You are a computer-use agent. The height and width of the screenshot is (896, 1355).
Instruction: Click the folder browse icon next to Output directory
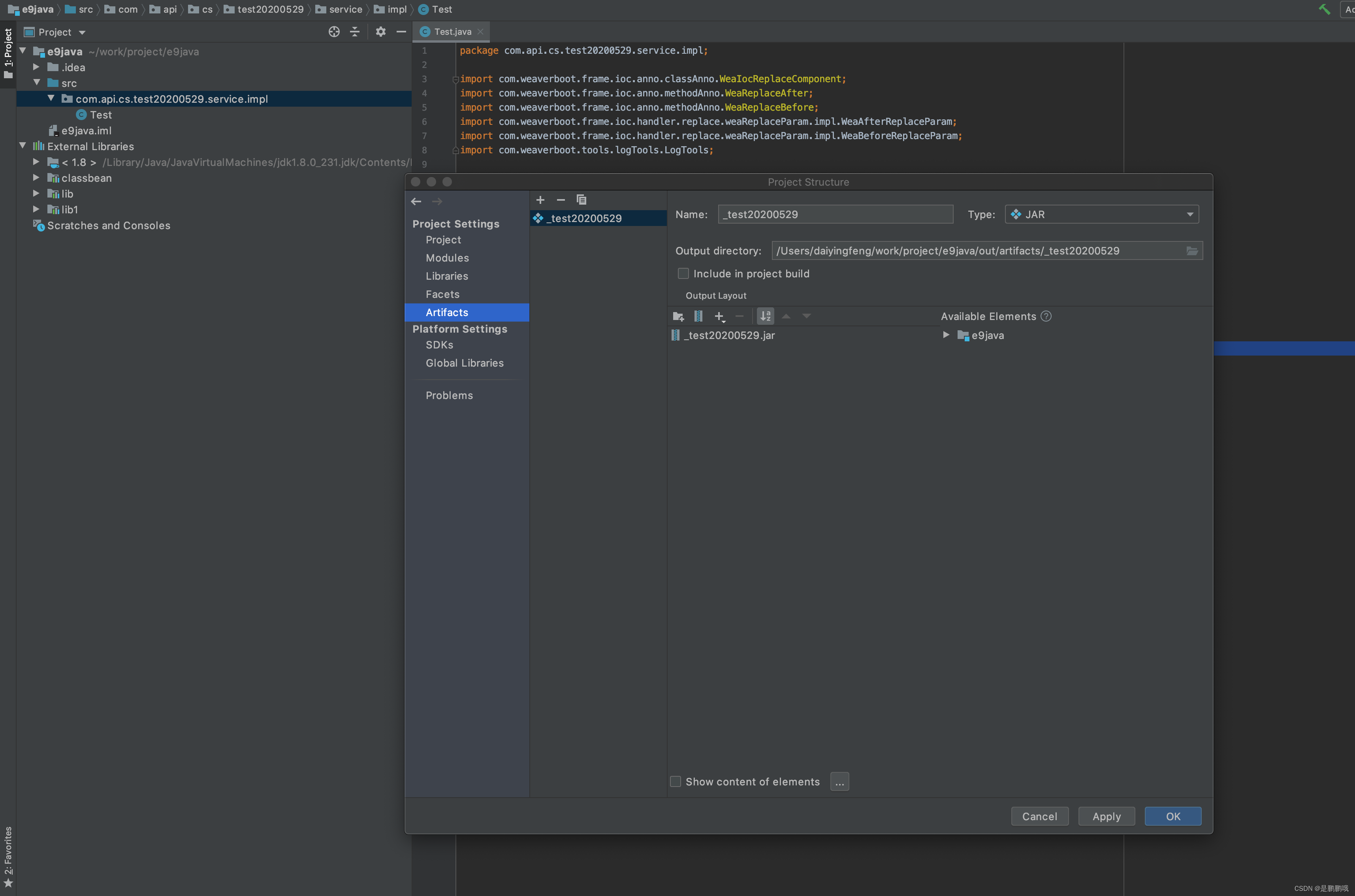[1191, 250]
